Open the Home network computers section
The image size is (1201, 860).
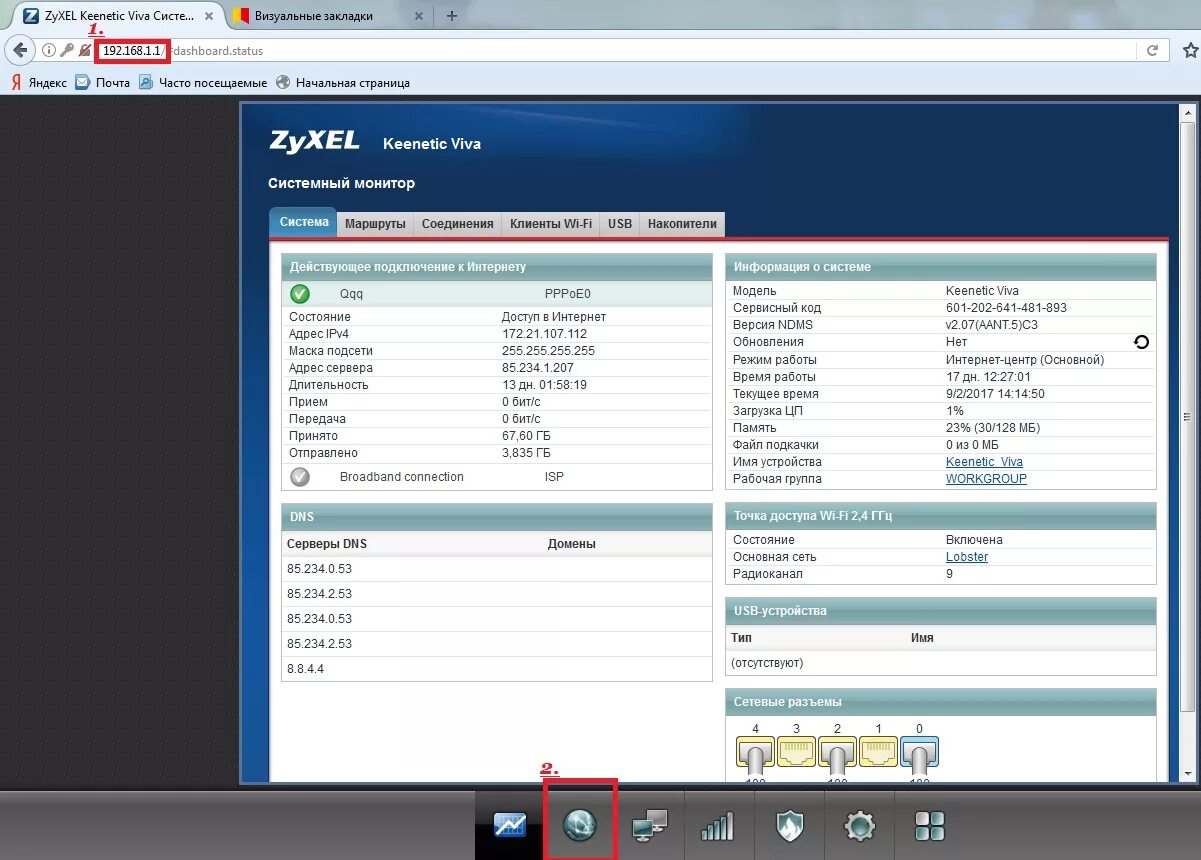coord(649,825)
